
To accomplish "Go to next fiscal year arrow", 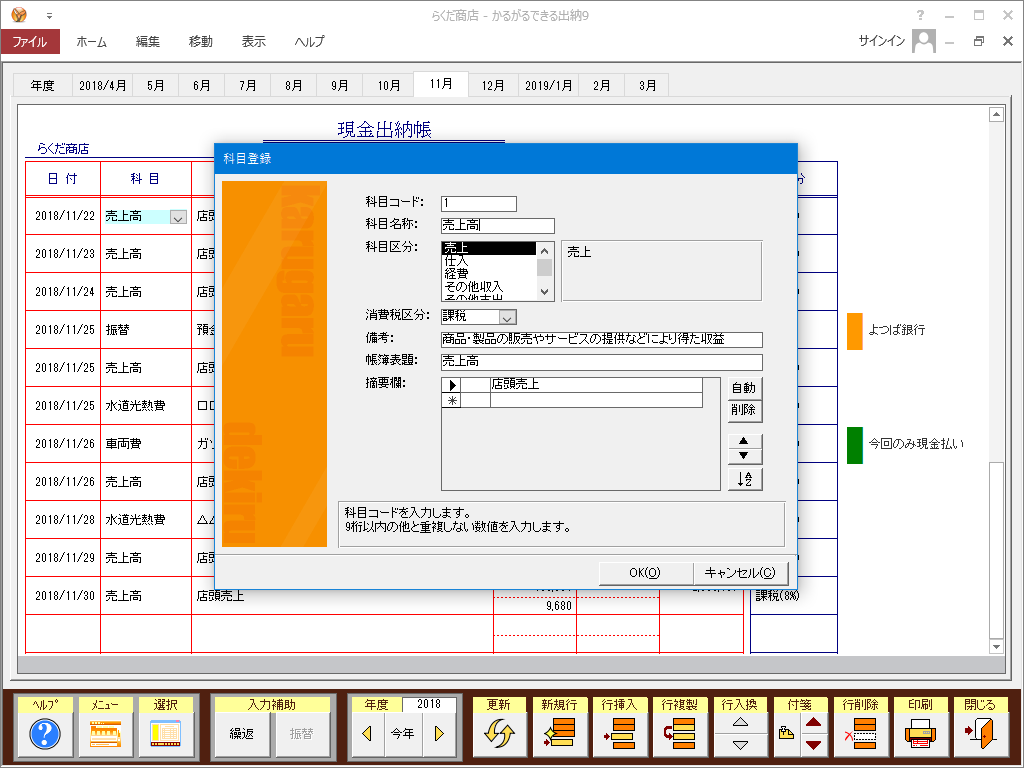I will coord(440,734).
